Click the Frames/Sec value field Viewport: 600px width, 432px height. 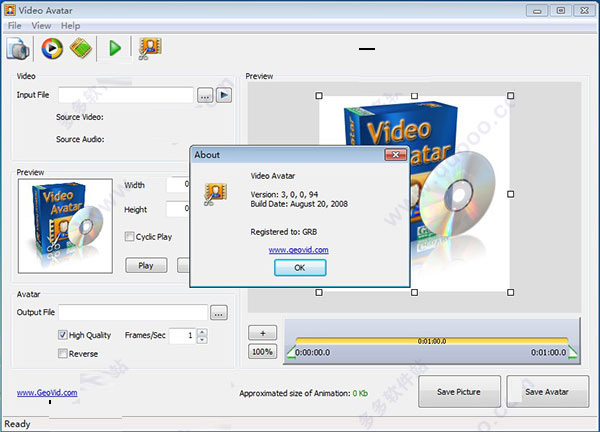coord(183,336)
